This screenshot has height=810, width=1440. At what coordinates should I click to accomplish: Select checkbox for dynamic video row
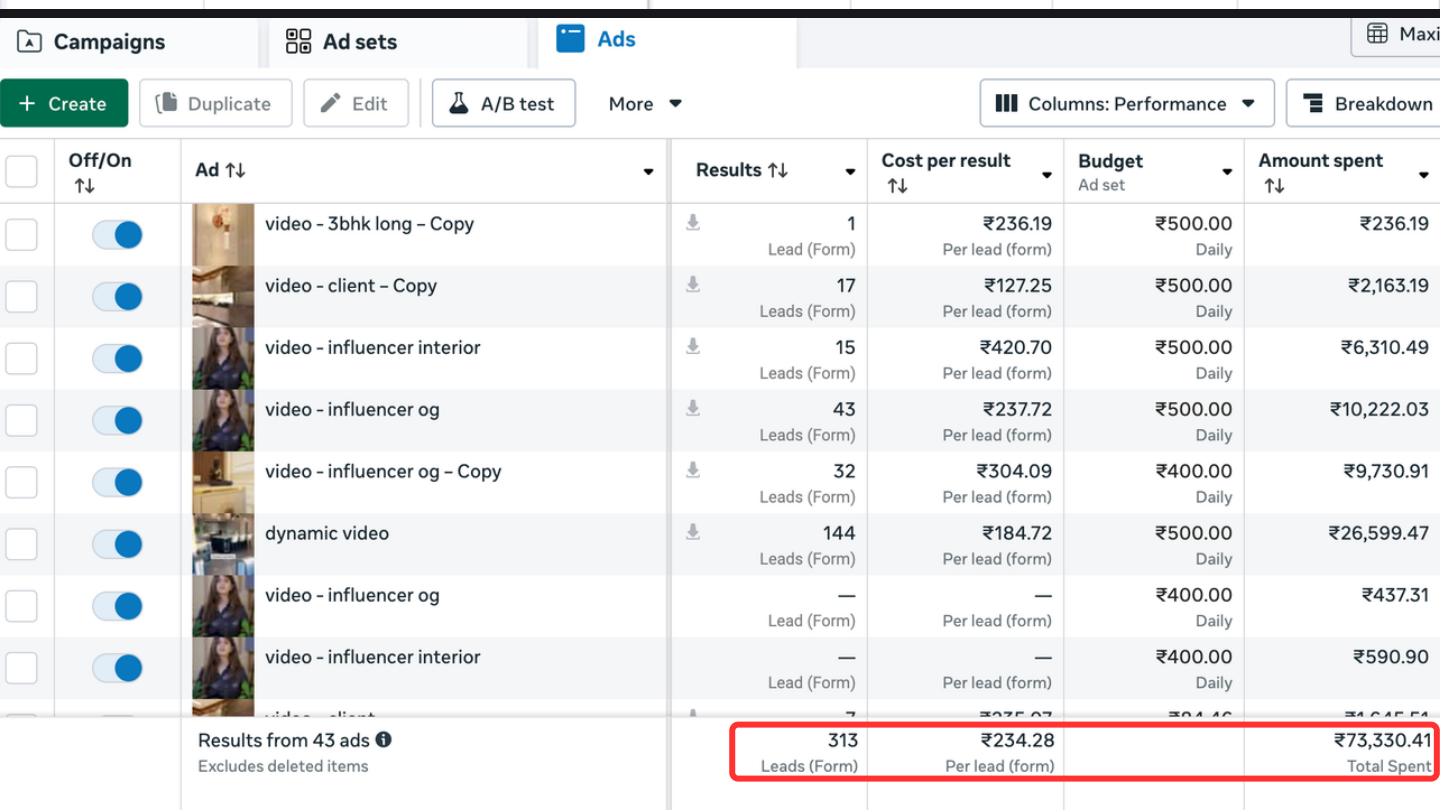[22, 545]
